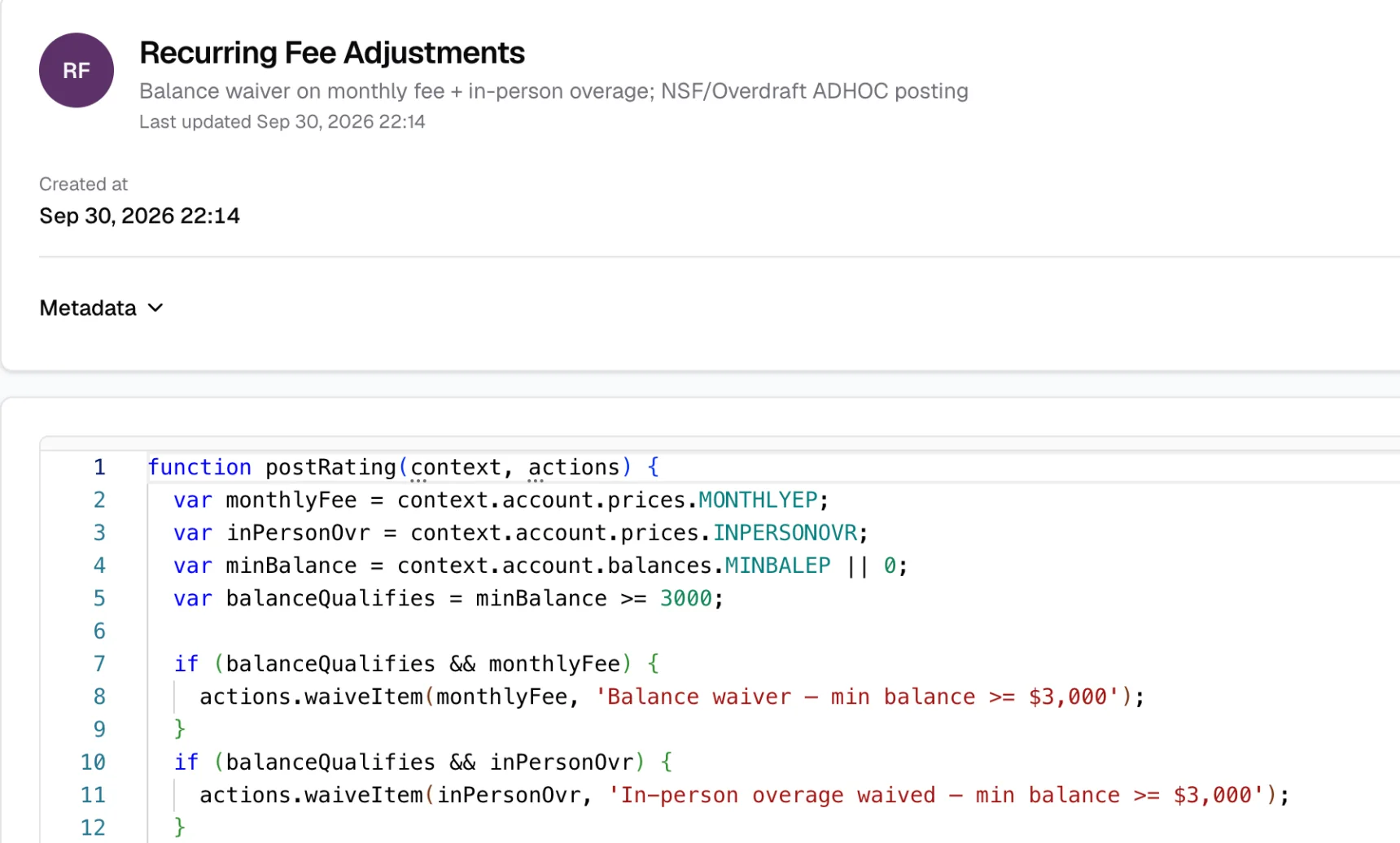Click the 'In-person overage waived' string
The image size is (1400, 843).
(x=936, y=795)
